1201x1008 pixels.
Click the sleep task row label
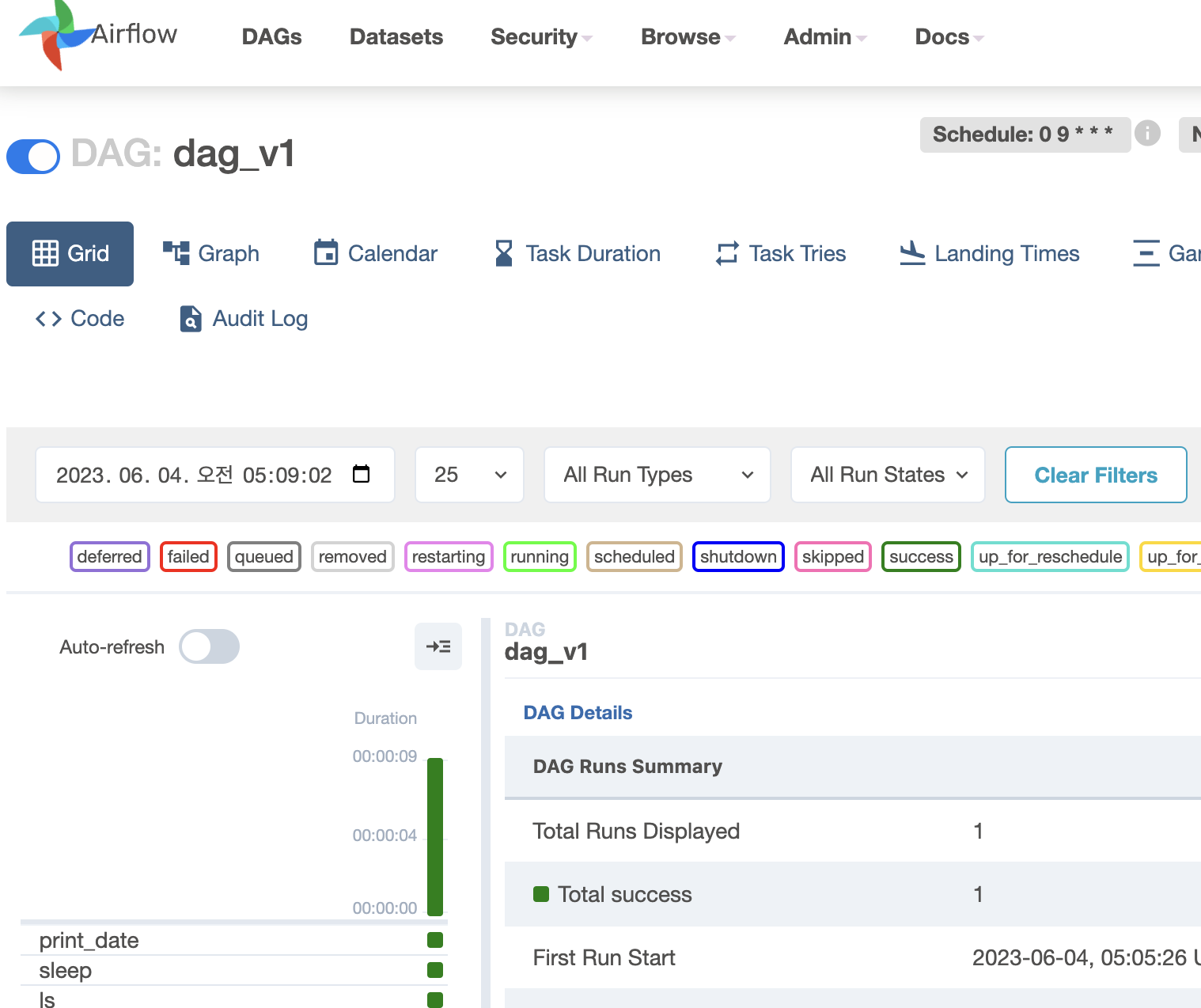point(66,970)
